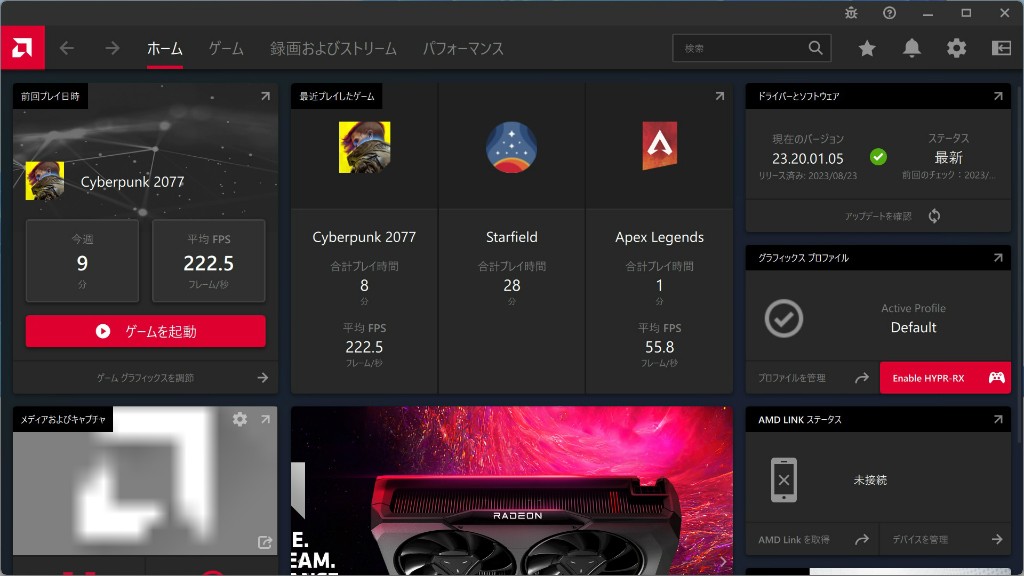This screenshot has height=576, width=1024.
Task: Expand the 最近プレイしたゲーム card arrow
Action: (x=719, y=96)
